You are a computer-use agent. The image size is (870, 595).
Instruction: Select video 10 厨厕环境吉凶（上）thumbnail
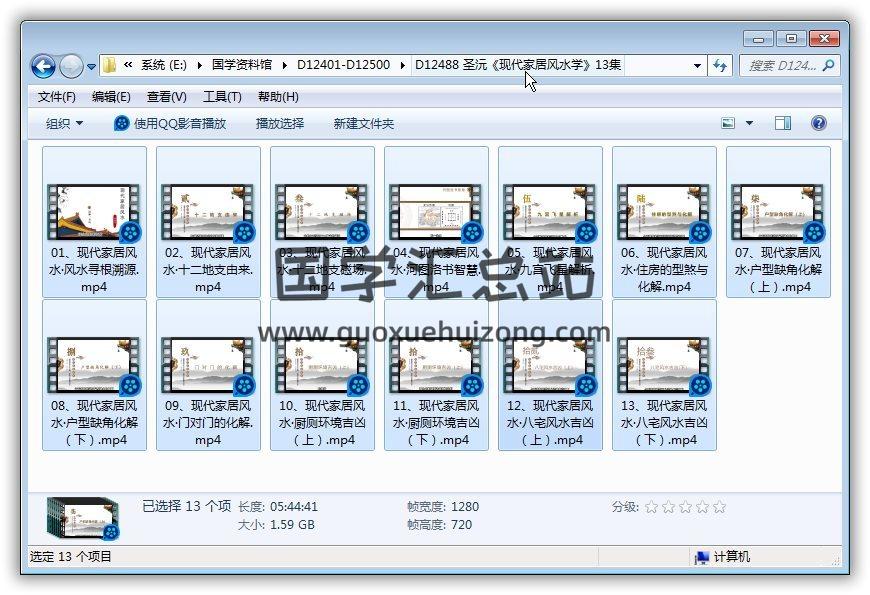tap(322, 366)
